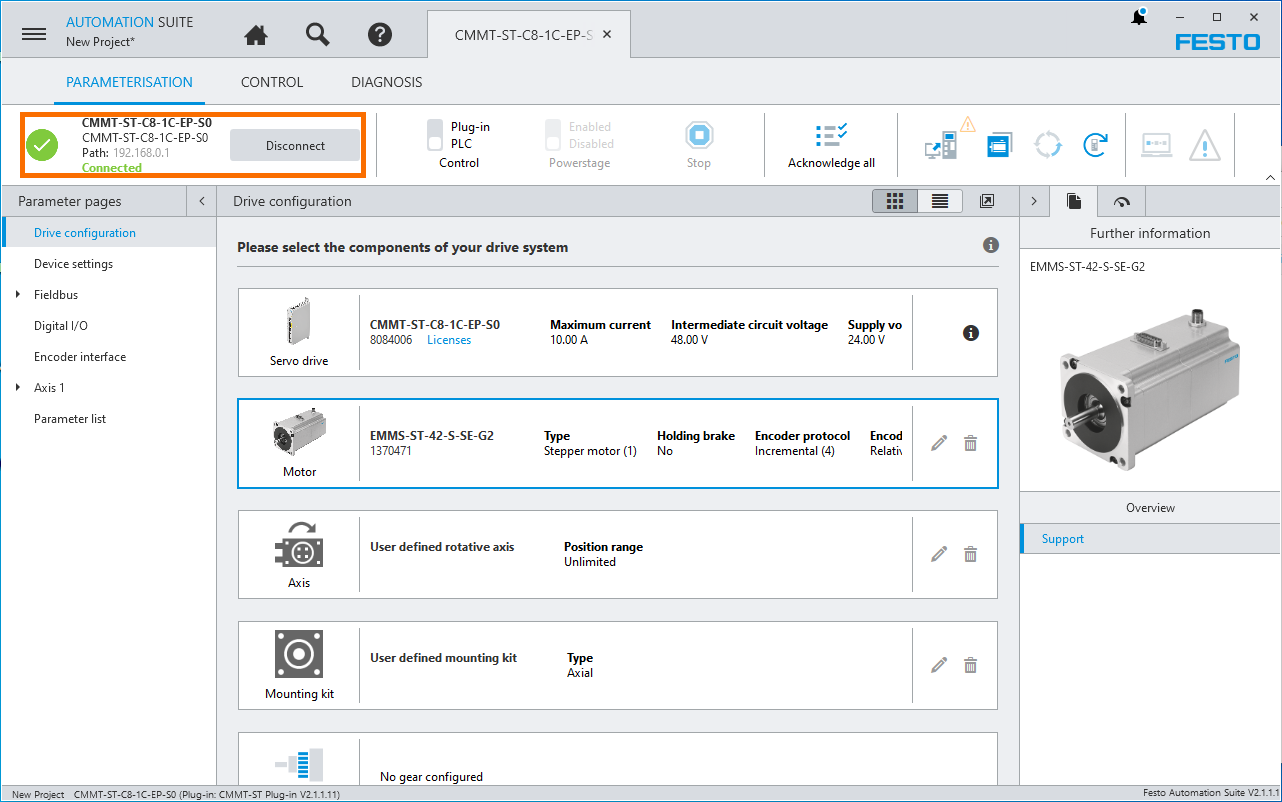Viewport: 1282px width, 802px height.
Task: Collapse the Parameter pages panel
Action: coord(202,201)
